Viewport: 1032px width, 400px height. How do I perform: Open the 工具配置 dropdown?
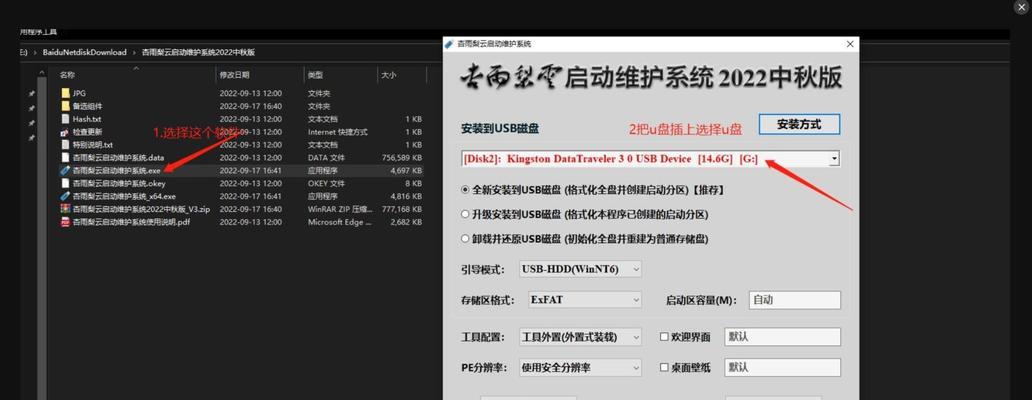580,337
